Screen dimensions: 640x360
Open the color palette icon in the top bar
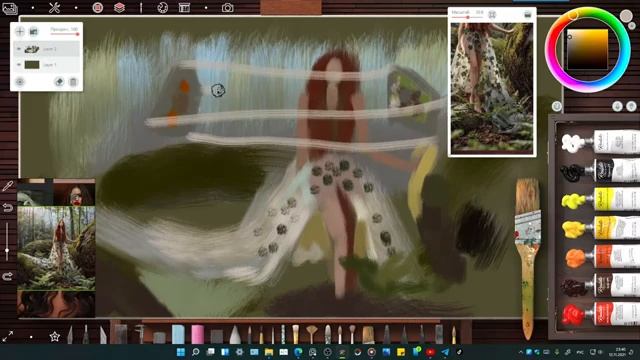pos(162,8)
